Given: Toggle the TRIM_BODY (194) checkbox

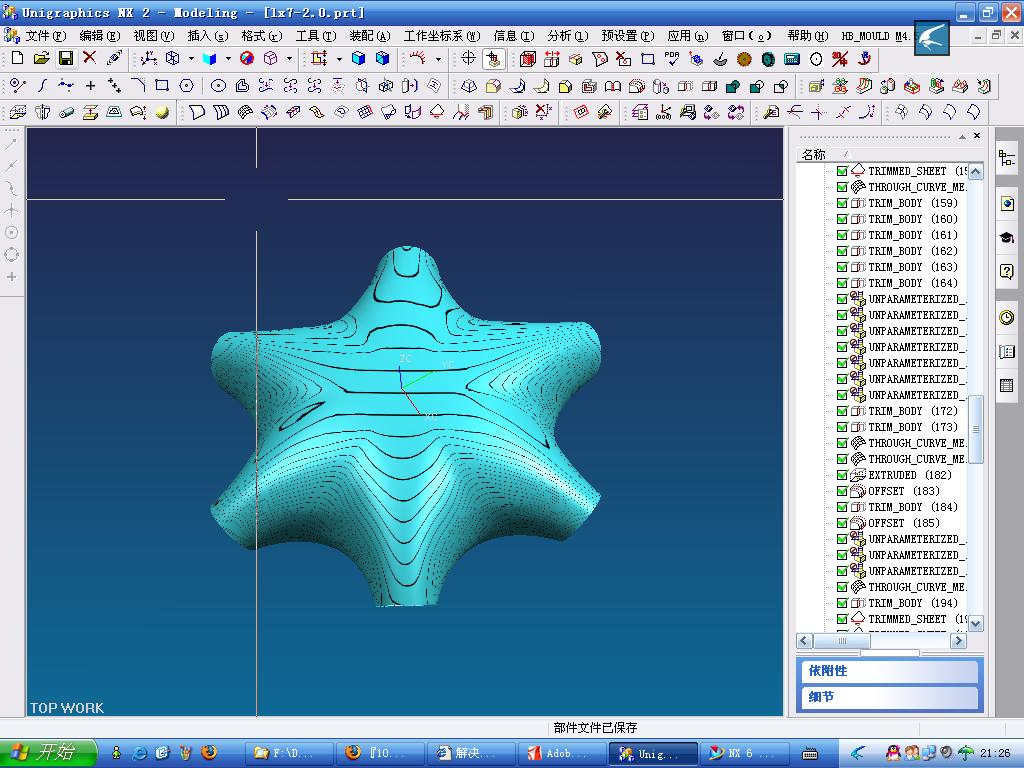Looking at the screenshot, I should (x=842, y=603).
